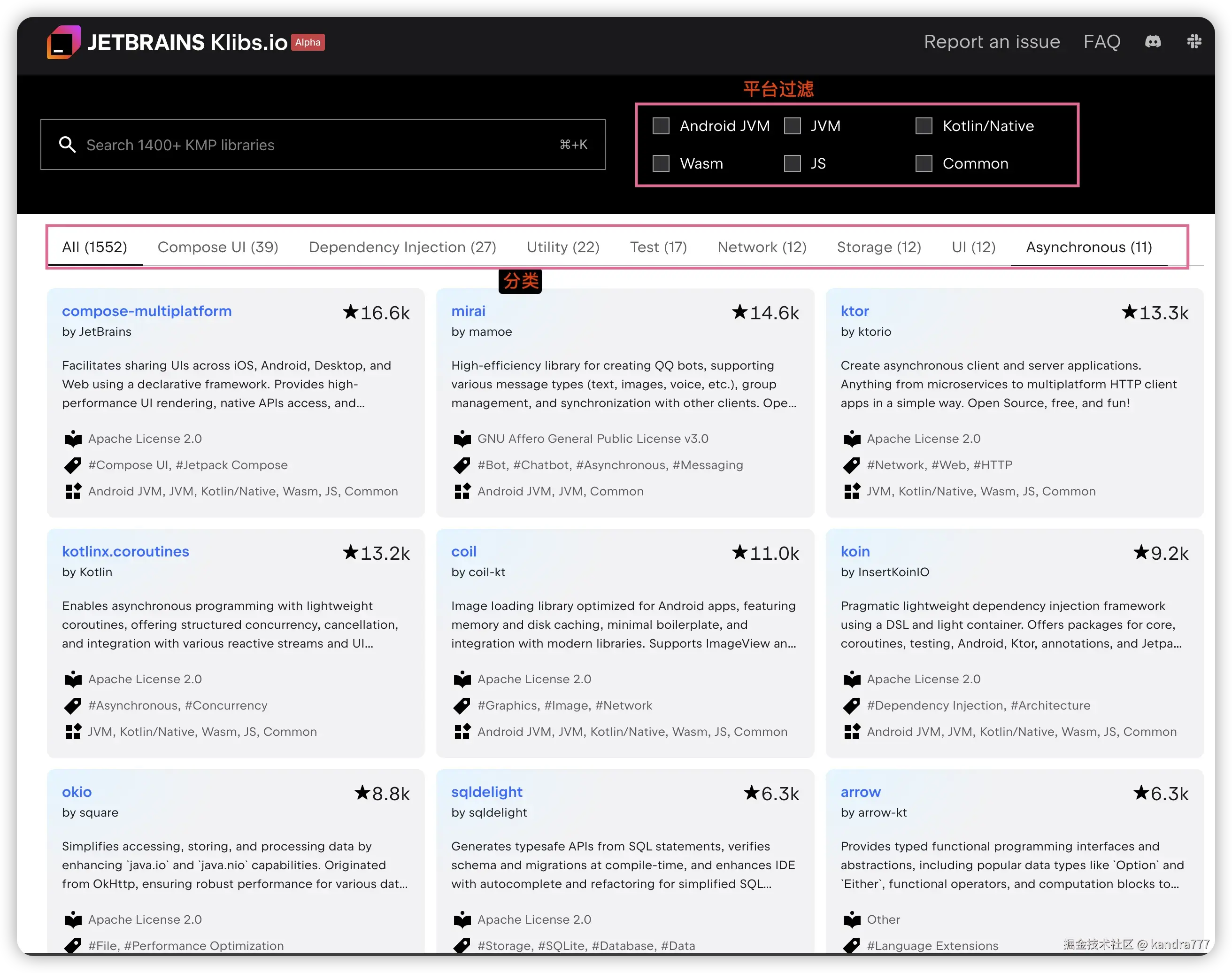Open the FAQ link
1232x973 pixels.
click(x=1101, y=42)
